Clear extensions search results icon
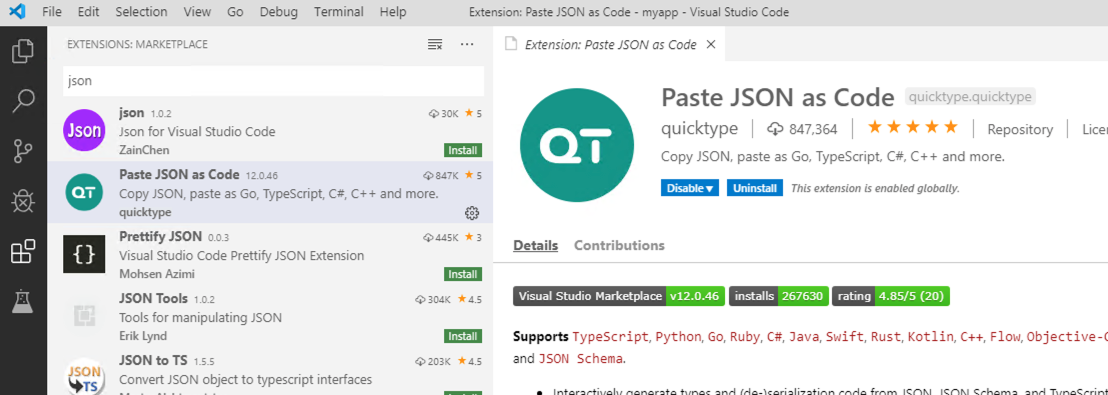Viewport: 1108px width, 395px height. 435,45
